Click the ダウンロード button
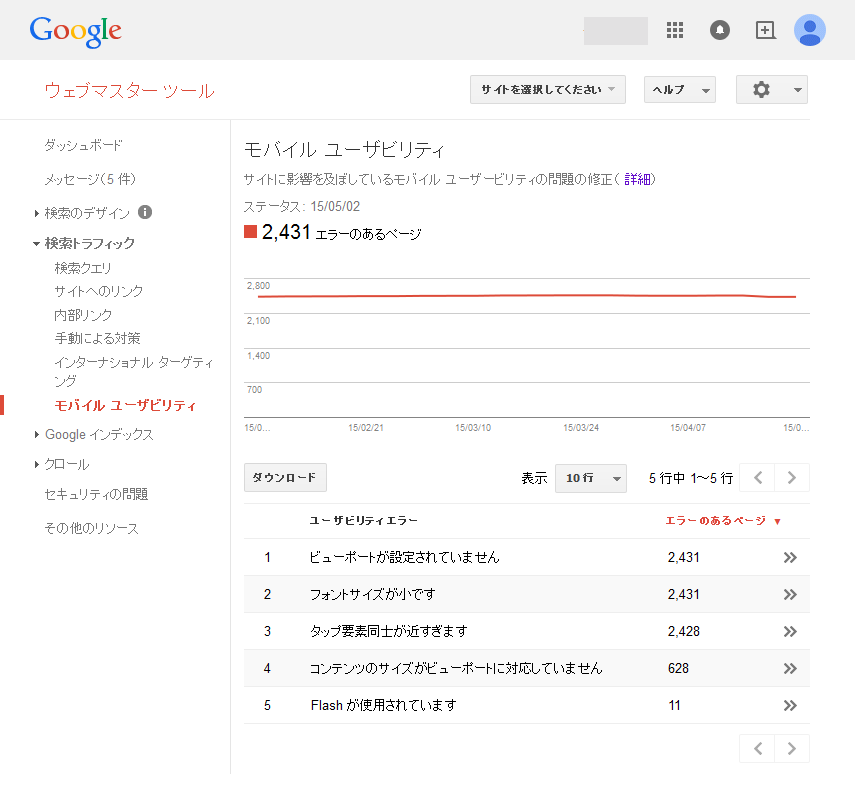This screenshot has width=855, height=787. click(285, 478)
